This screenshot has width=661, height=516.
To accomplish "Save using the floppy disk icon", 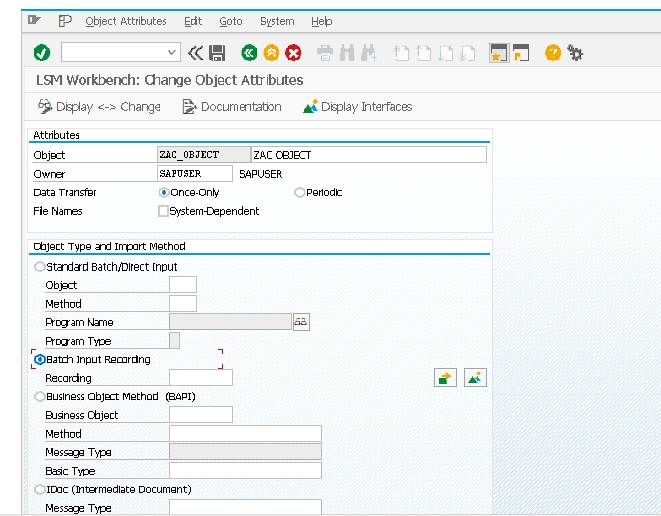I will pyautogui.click(x=218, y=53).
